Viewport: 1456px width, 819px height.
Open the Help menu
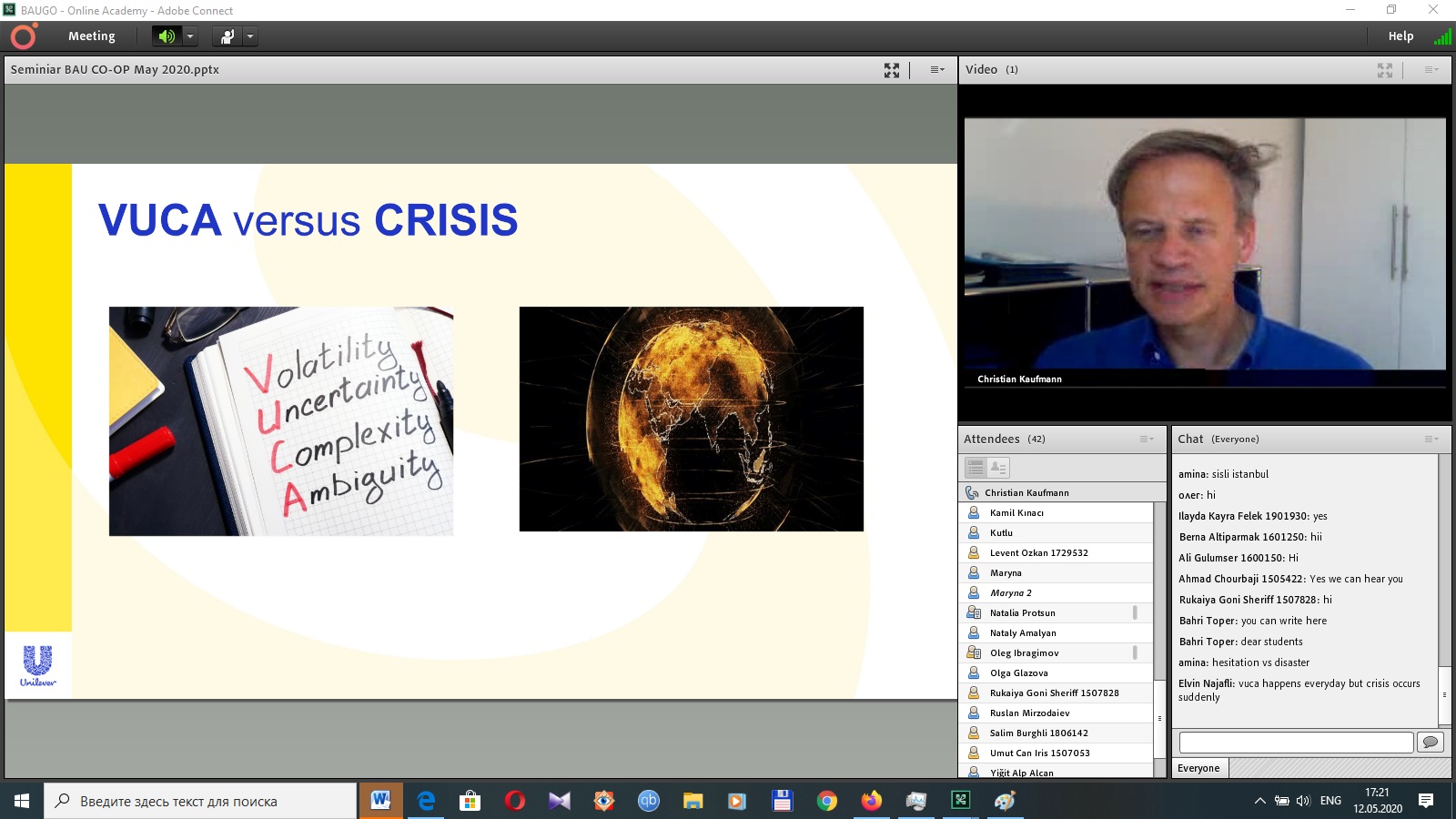point(1400,36)
